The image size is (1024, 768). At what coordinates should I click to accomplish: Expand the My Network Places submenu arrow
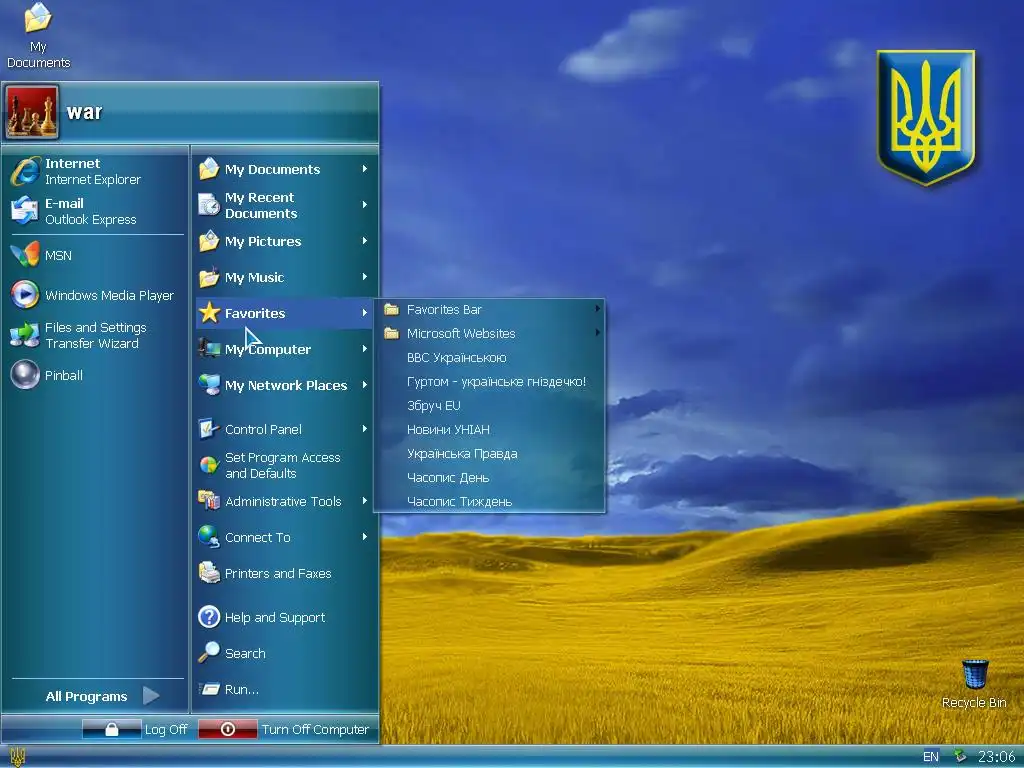(x=365, y=385)
